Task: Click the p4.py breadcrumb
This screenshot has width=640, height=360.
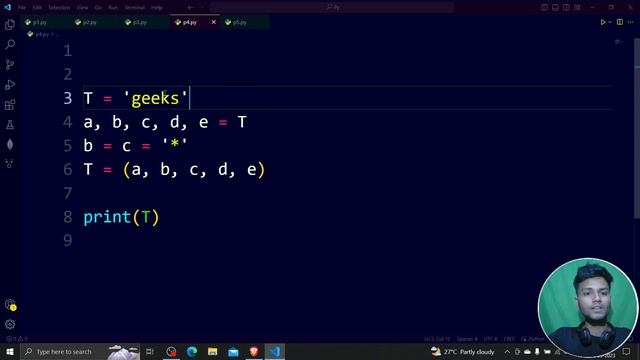Action: pos(42,34)
